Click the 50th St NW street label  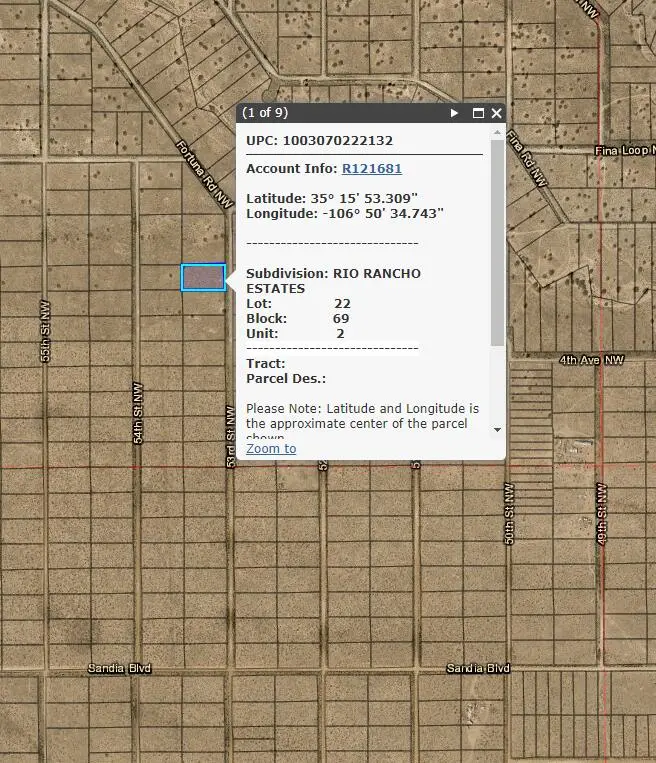click(x=508, y=523)
